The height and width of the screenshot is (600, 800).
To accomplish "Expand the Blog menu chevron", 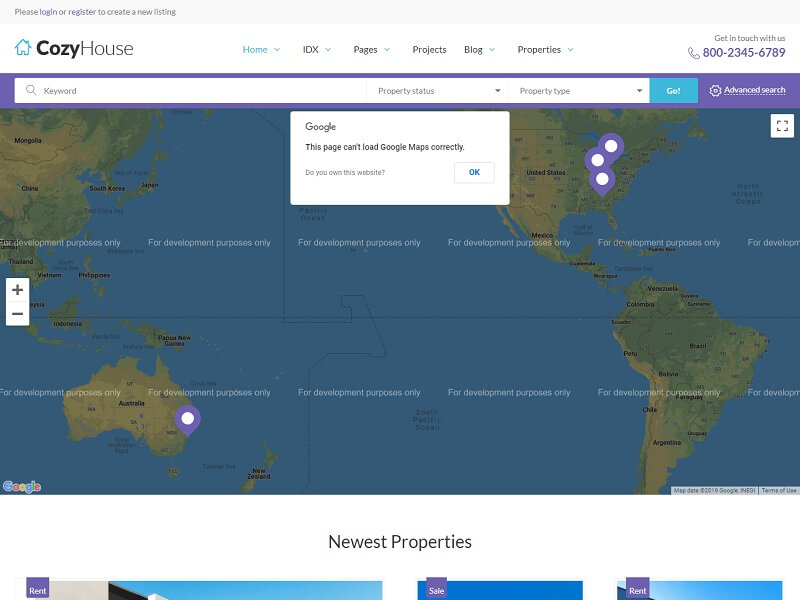I will 492,49.
